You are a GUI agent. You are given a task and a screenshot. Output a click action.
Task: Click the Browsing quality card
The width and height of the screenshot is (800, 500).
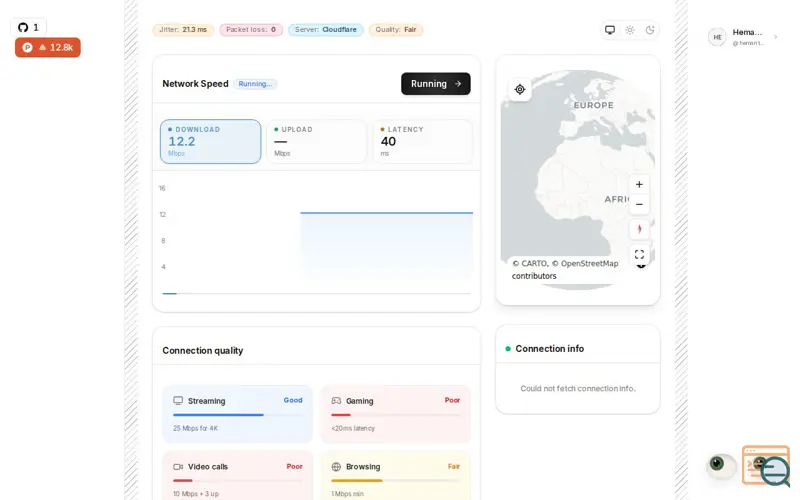395,476
